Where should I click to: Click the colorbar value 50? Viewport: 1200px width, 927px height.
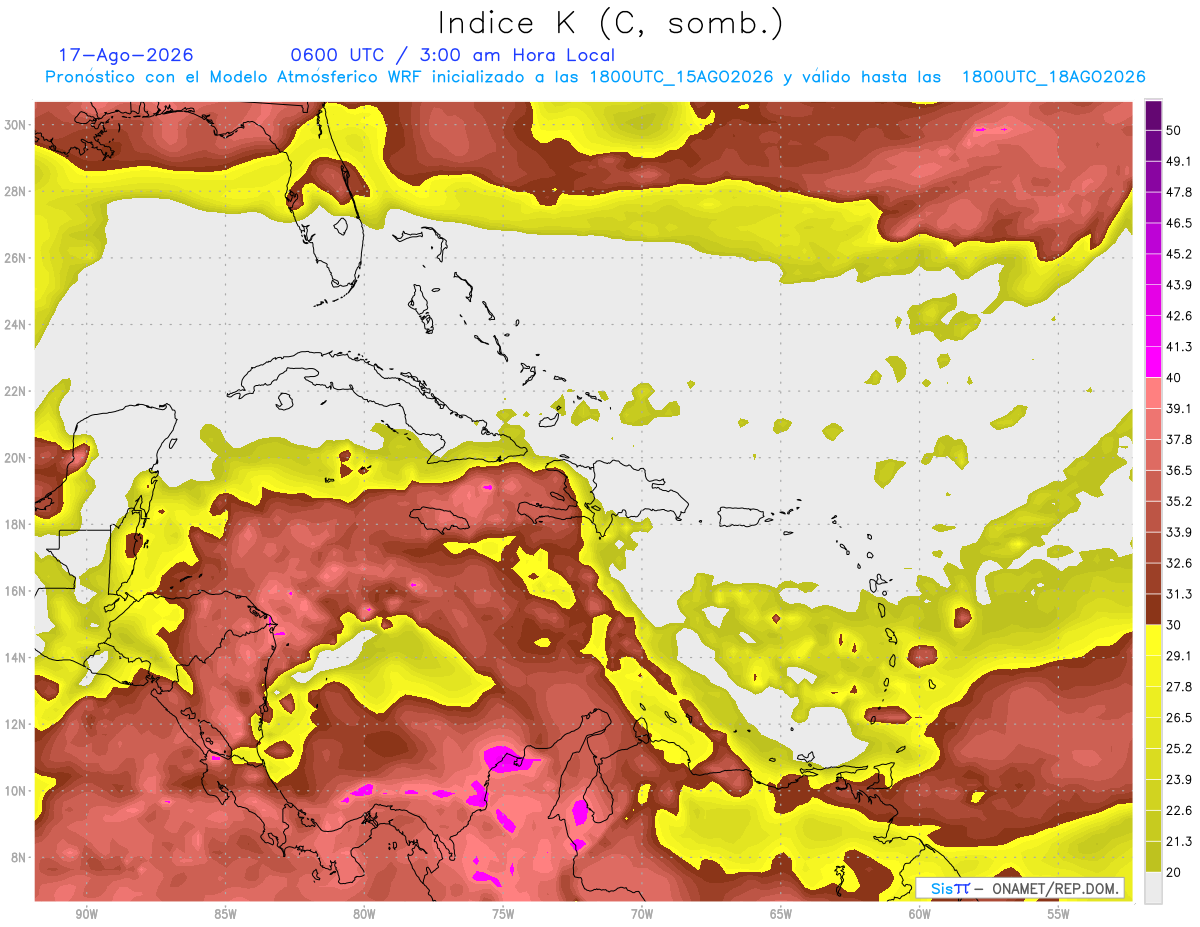1174,130
